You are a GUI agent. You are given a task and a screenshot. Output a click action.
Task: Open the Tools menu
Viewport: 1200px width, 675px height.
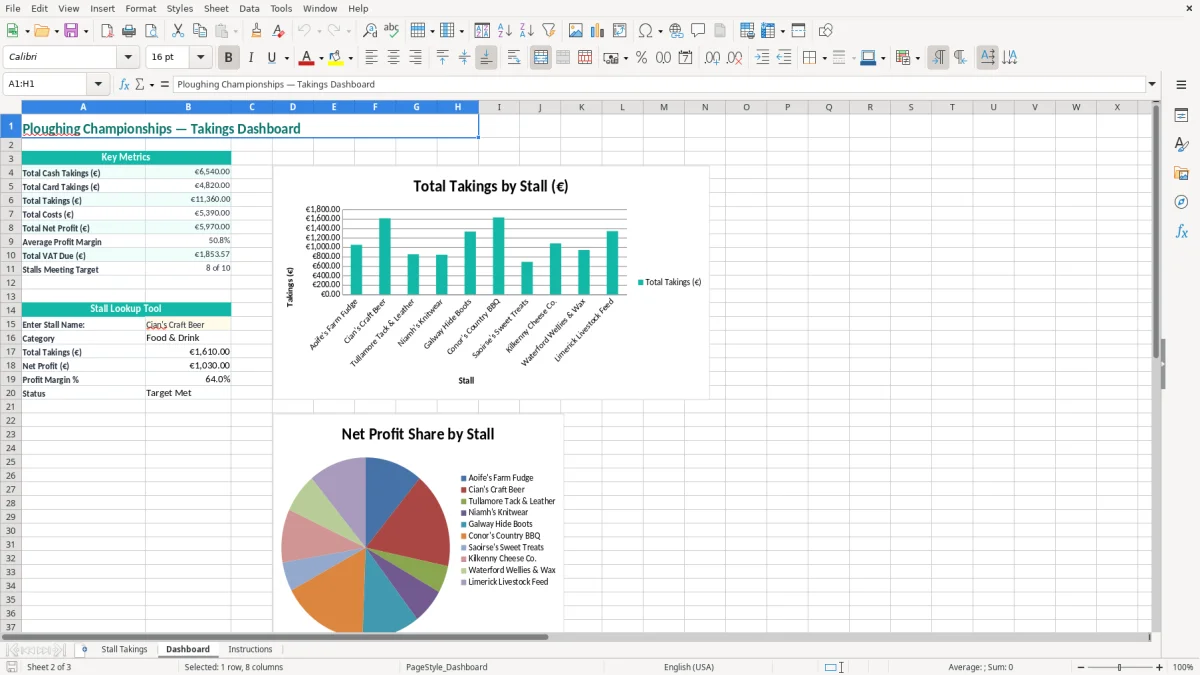281,8
